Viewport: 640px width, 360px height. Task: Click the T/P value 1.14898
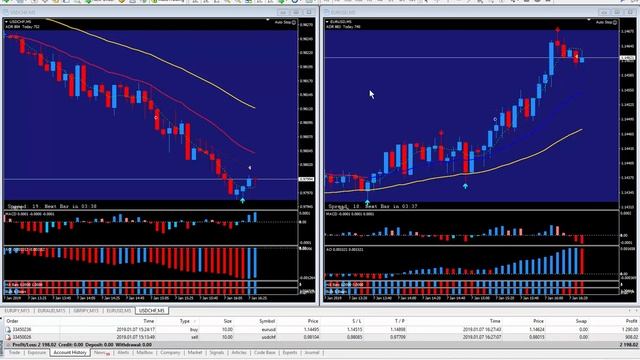[x=398, y=329]
